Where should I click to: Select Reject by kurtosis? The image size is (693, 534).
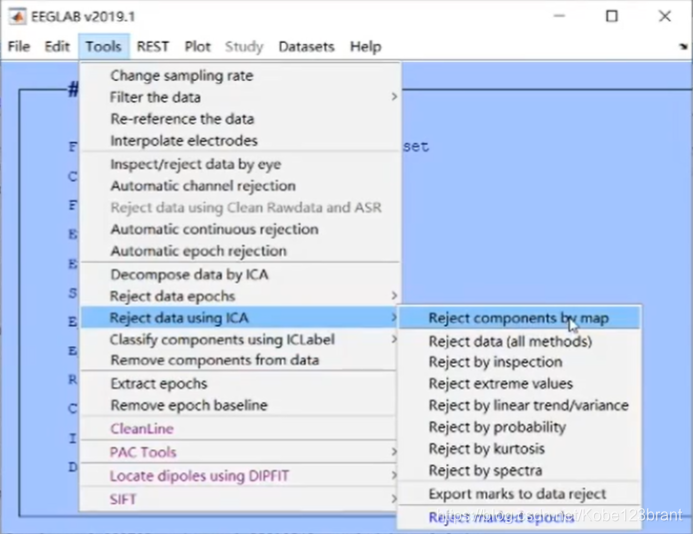pos(519,449)
